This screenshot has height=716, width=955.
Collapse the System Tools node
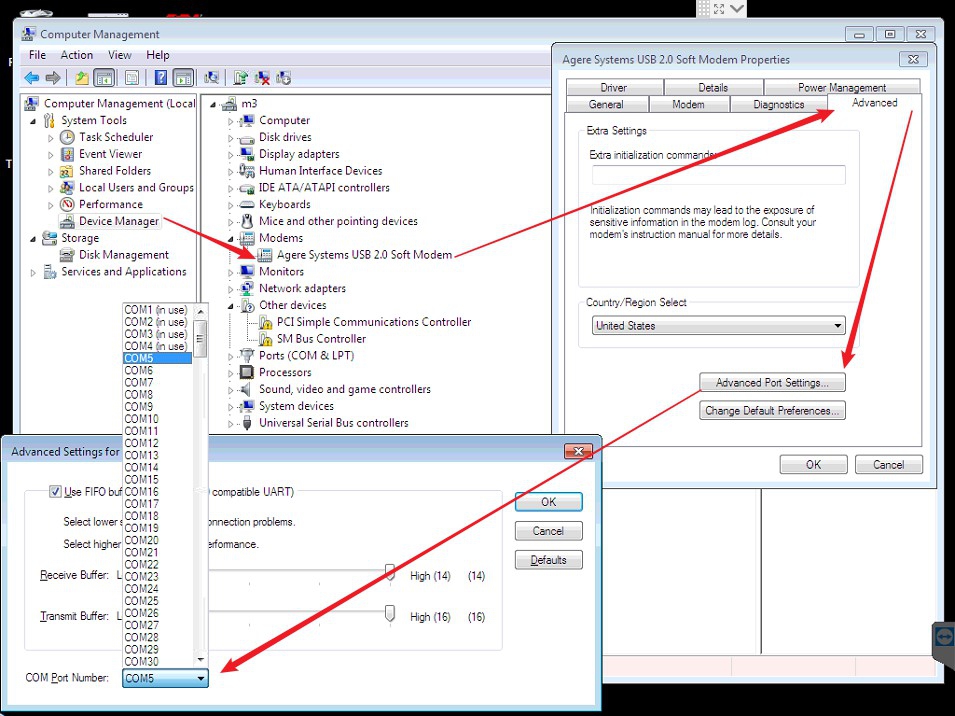pos(33,121)
